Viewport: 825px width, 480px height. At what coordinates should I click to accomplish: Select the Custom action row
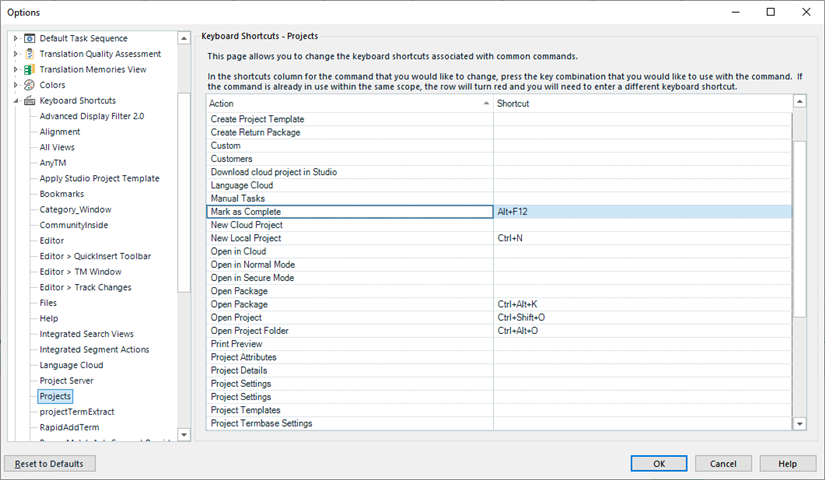pyautogui.click(x=499, y=145)
